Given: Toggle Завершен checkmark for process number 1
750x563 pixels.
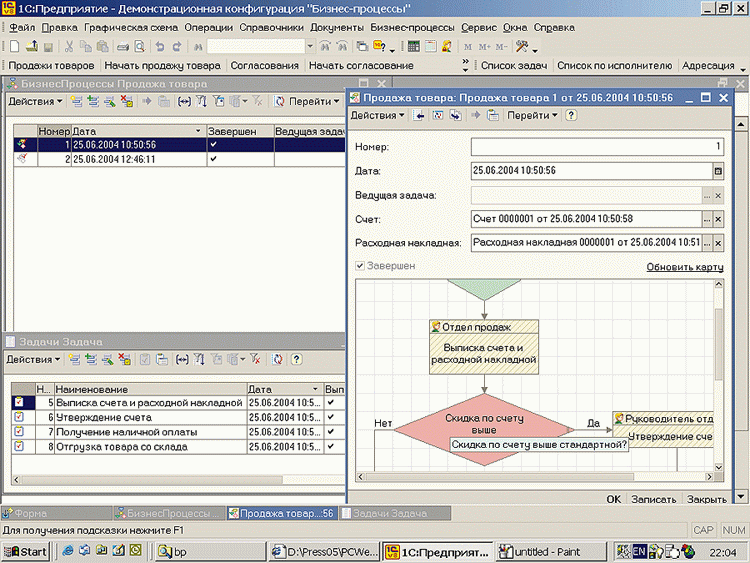Looking at the screenshot, I should [x=213, y=144].
